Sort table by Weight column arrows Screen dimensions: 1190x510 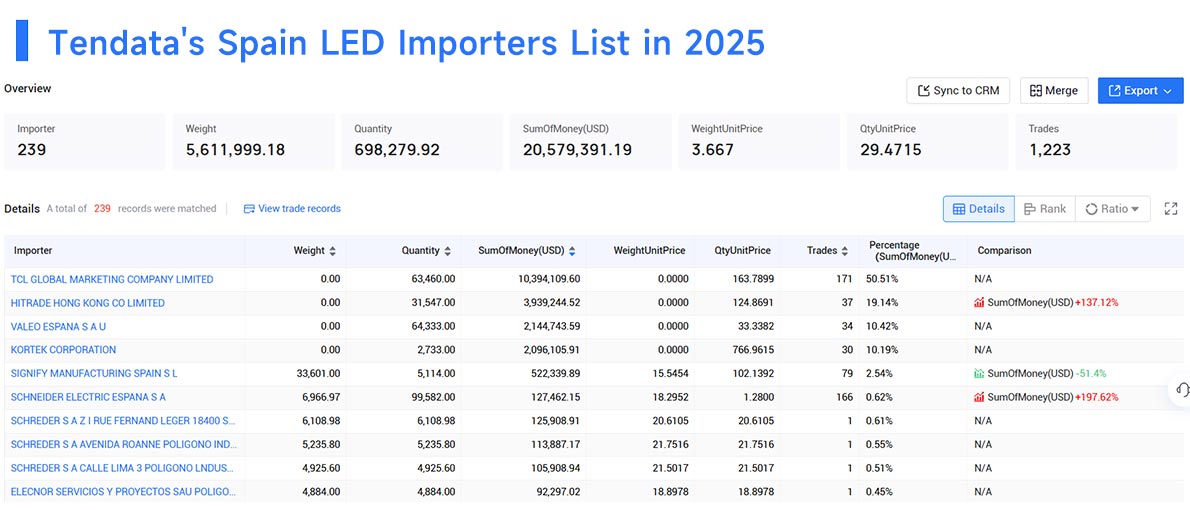point(332,250)
